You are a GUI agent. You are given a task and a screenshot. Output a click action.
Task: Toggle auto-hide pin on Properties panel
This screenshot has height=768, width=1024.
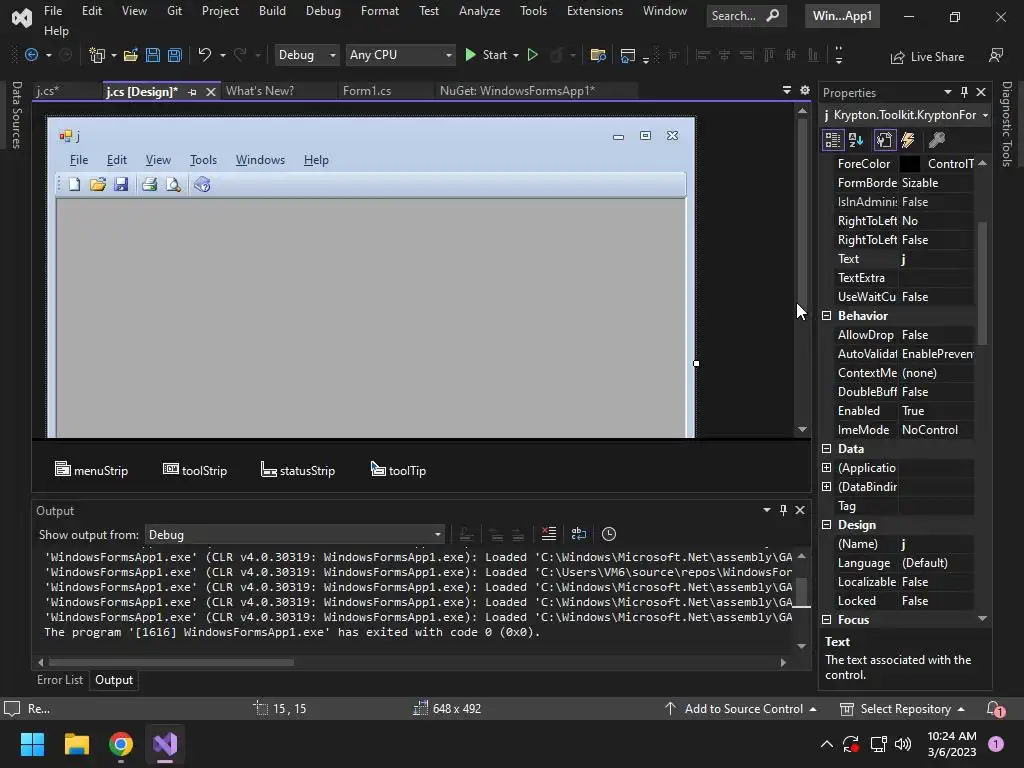tap(964, 92)
